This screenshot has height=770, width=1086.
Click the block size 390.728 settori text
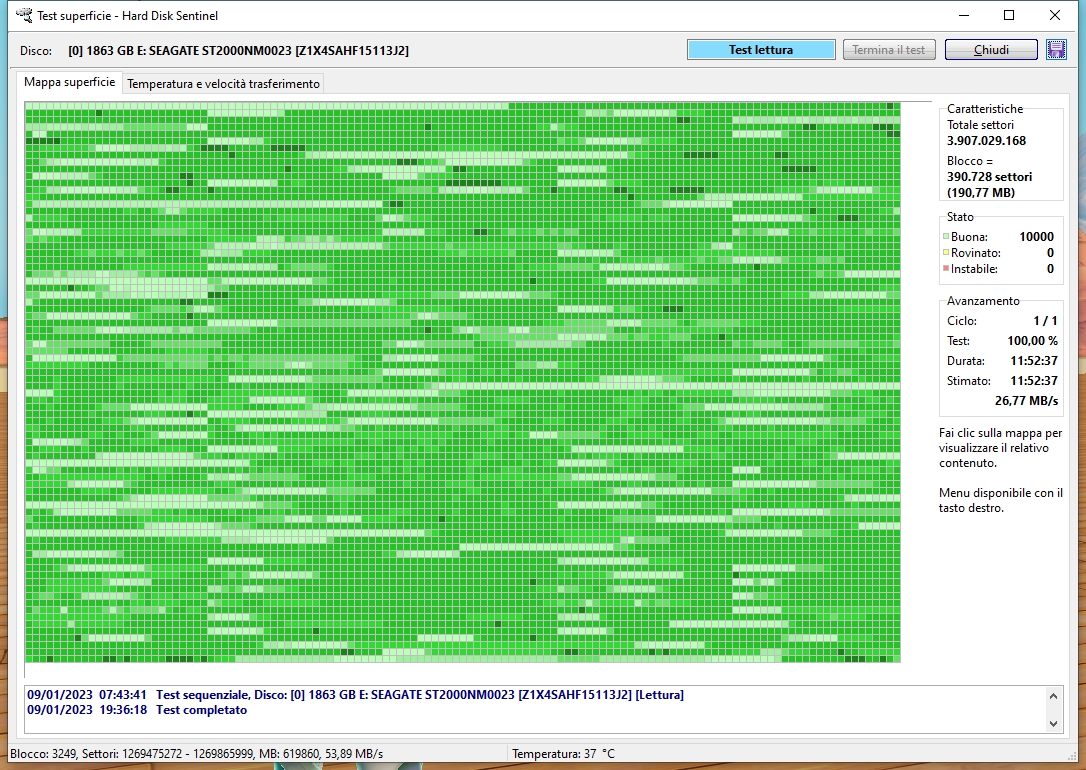pos(989,177)
